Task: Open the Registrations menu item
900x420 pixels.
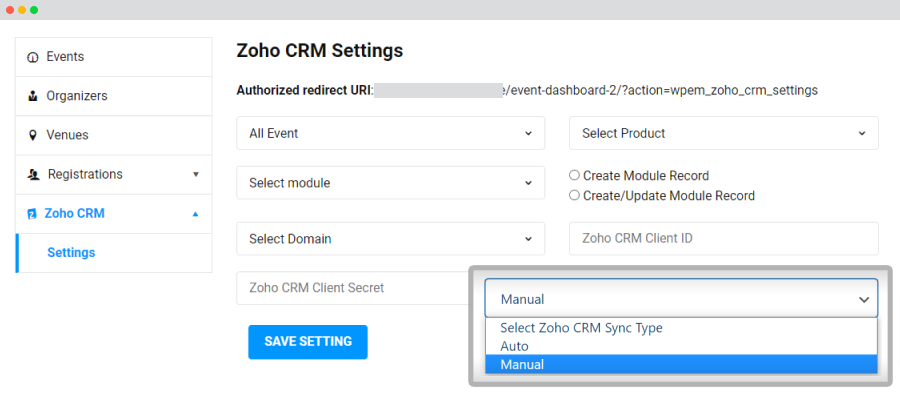Action: point(114,174)
